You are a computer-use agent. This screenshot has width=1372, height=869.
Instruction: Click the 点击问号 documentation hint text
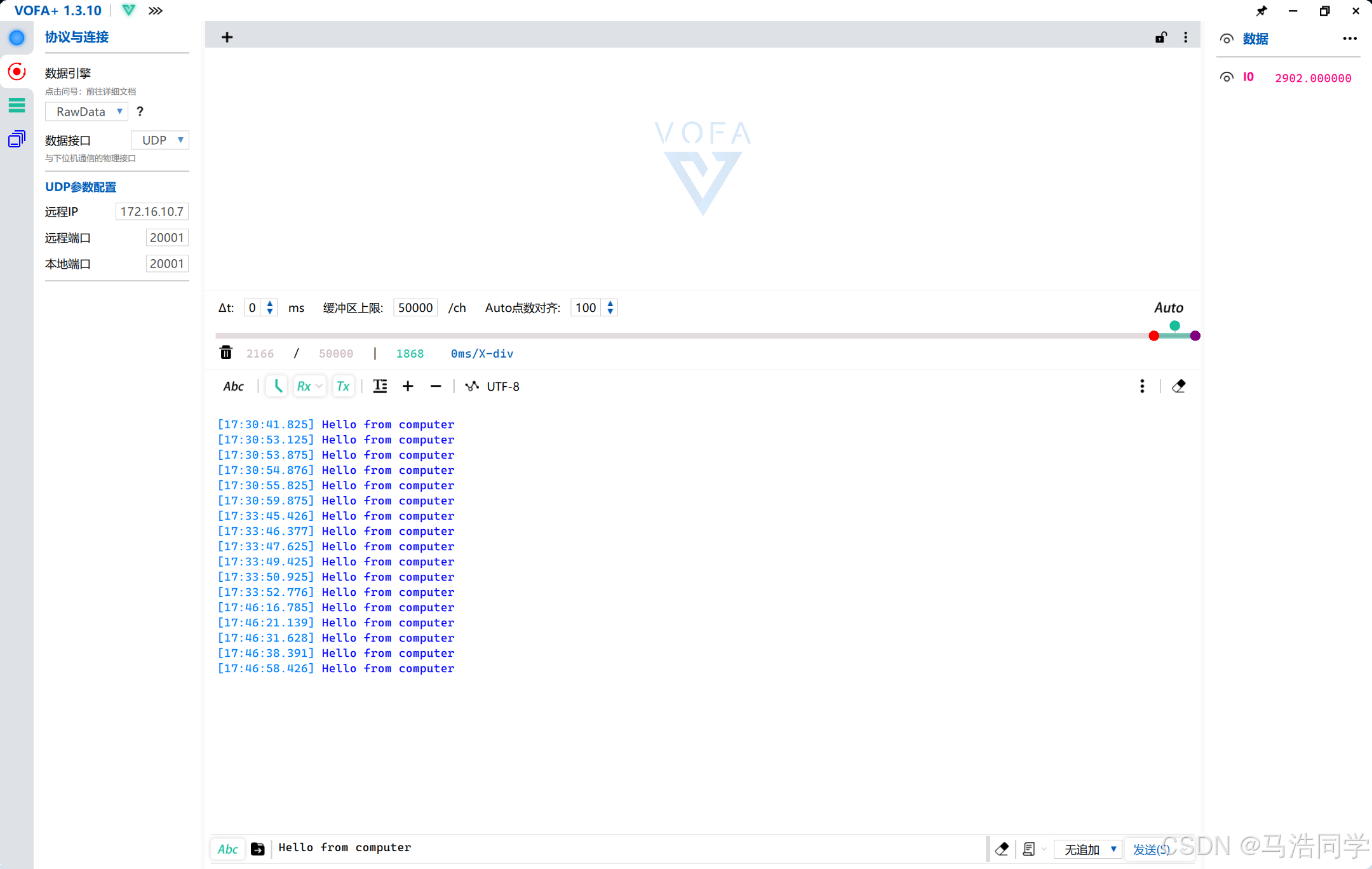tap(90, 91)
